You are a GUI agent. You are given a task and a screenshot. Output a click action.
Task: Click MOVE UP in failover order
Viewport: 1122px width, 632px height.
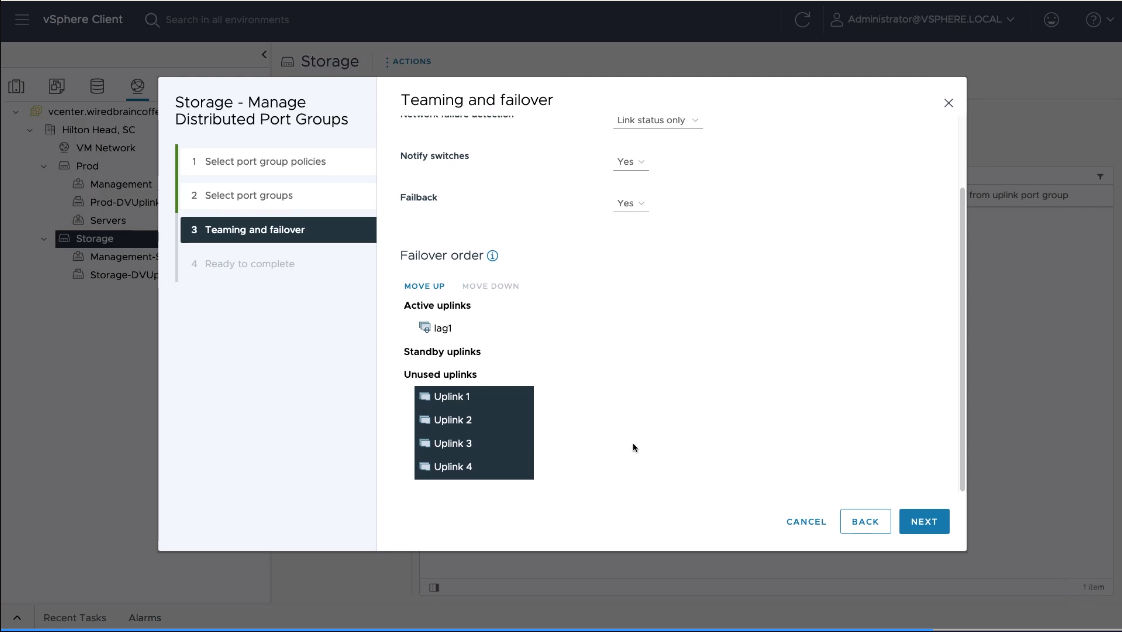tap(424, 286)
